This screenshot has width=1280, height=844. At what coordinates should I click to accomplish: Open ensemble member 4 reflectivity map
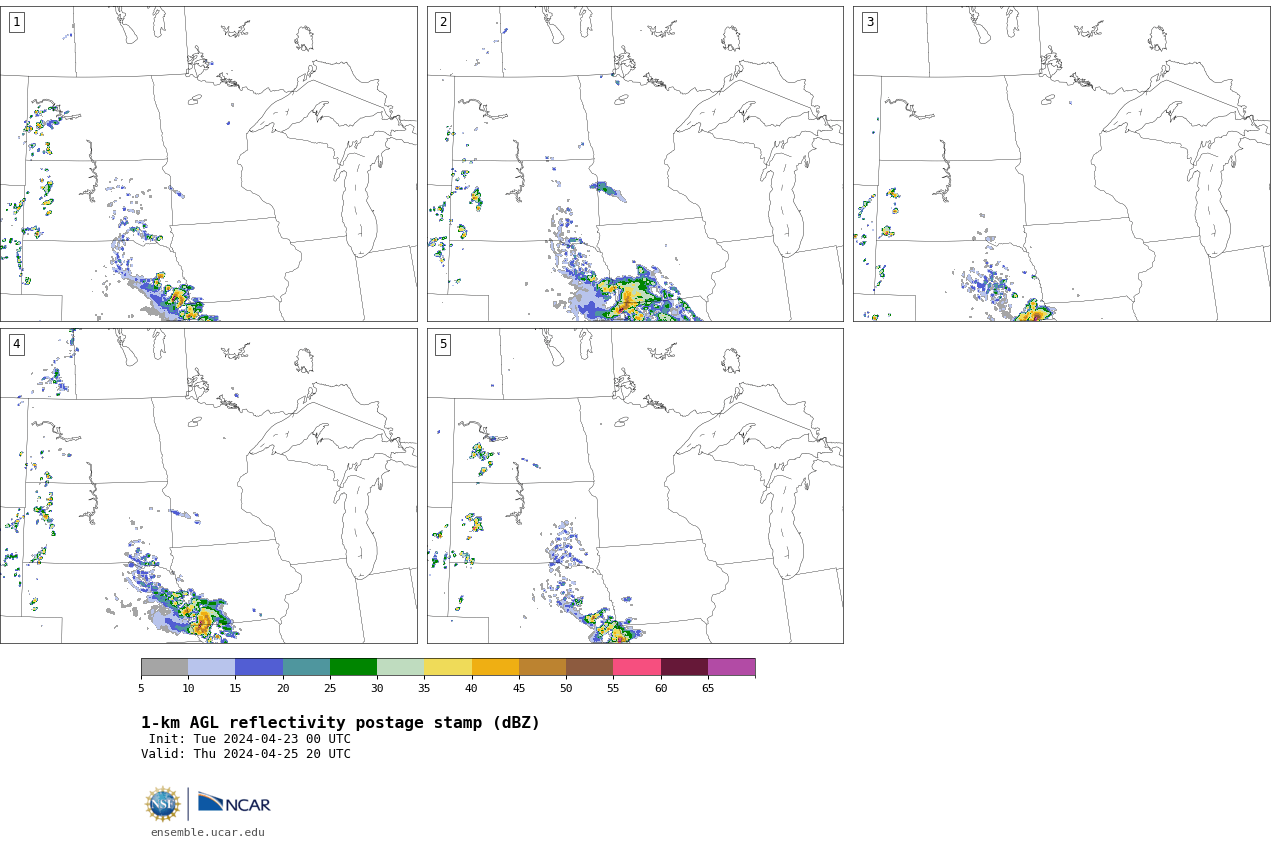[x=208, y=486]
